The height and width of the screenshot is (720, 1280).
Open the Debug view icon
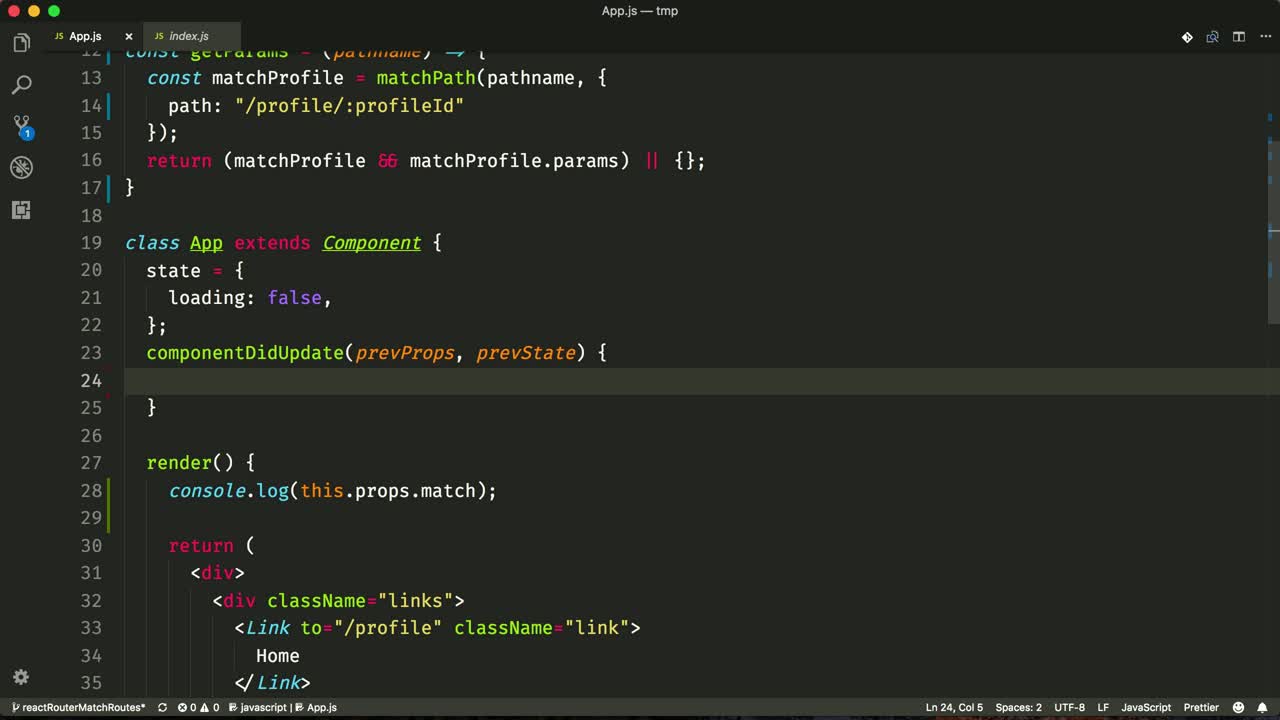[21, 168]
